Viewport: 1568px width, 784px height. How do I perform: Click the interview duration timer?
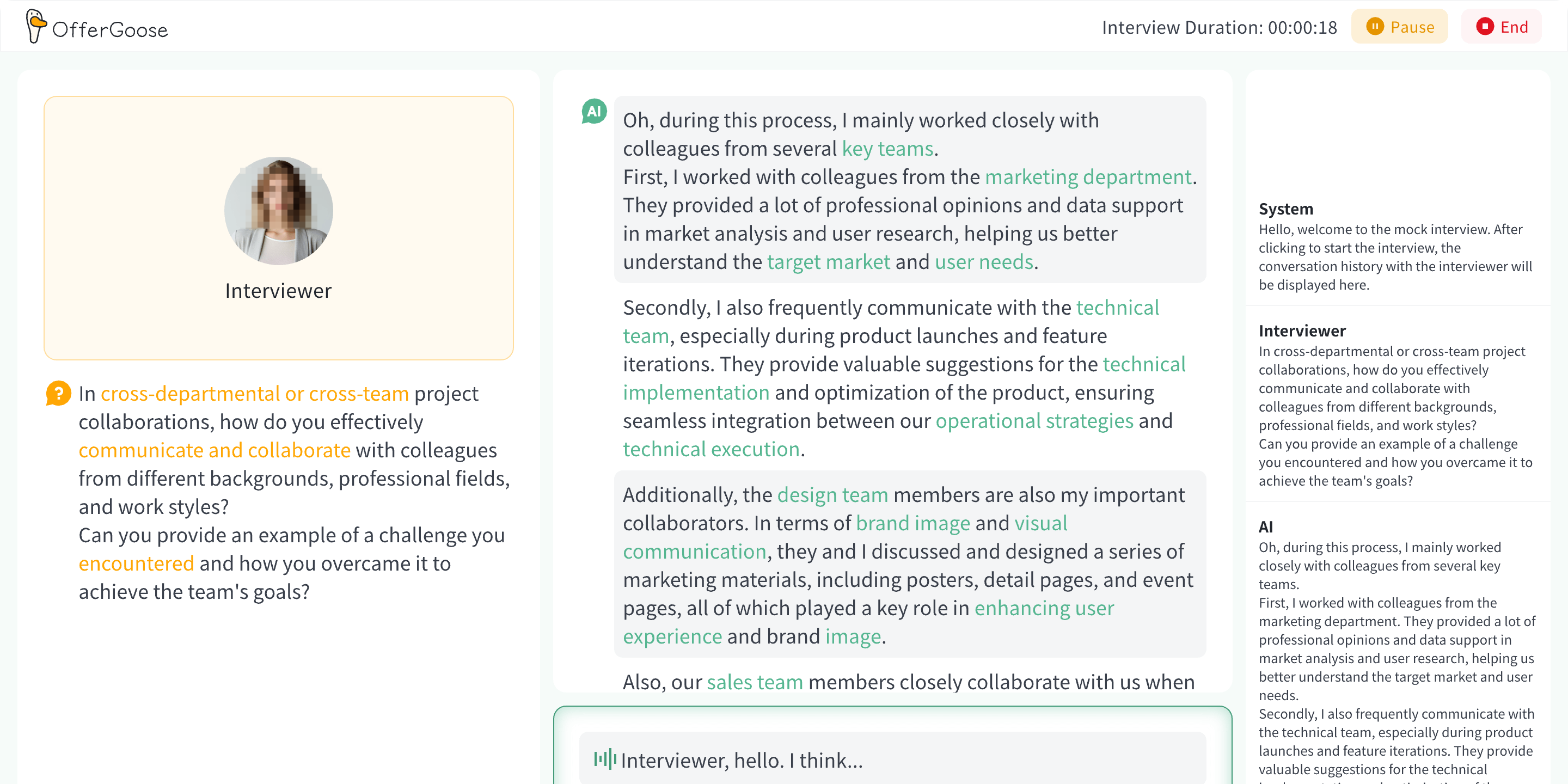point(1219,27)
